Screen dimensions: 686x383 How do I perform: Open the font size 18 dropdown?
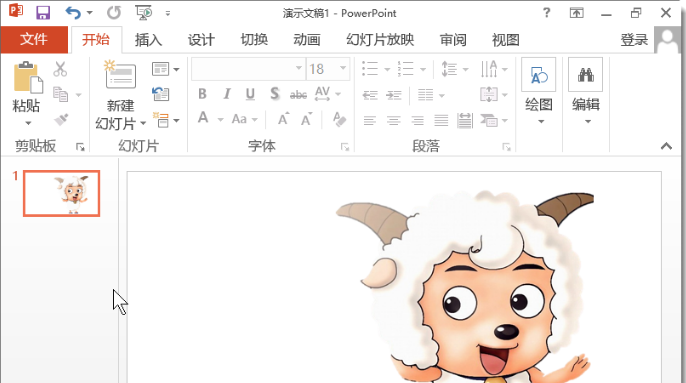(x=343, y=68)
